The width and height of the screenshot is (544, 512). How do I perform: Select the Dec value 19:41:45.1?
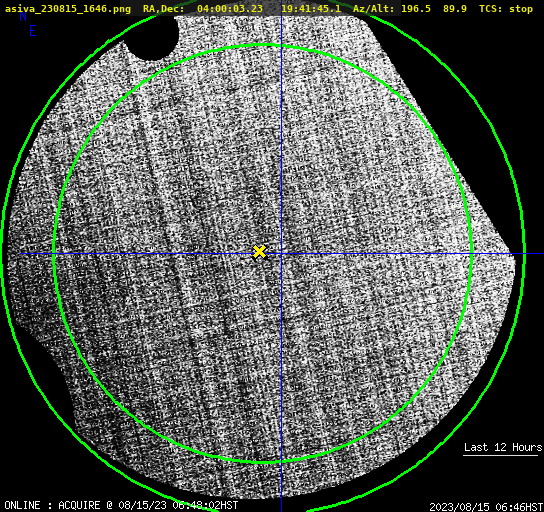tap(311, 9)
